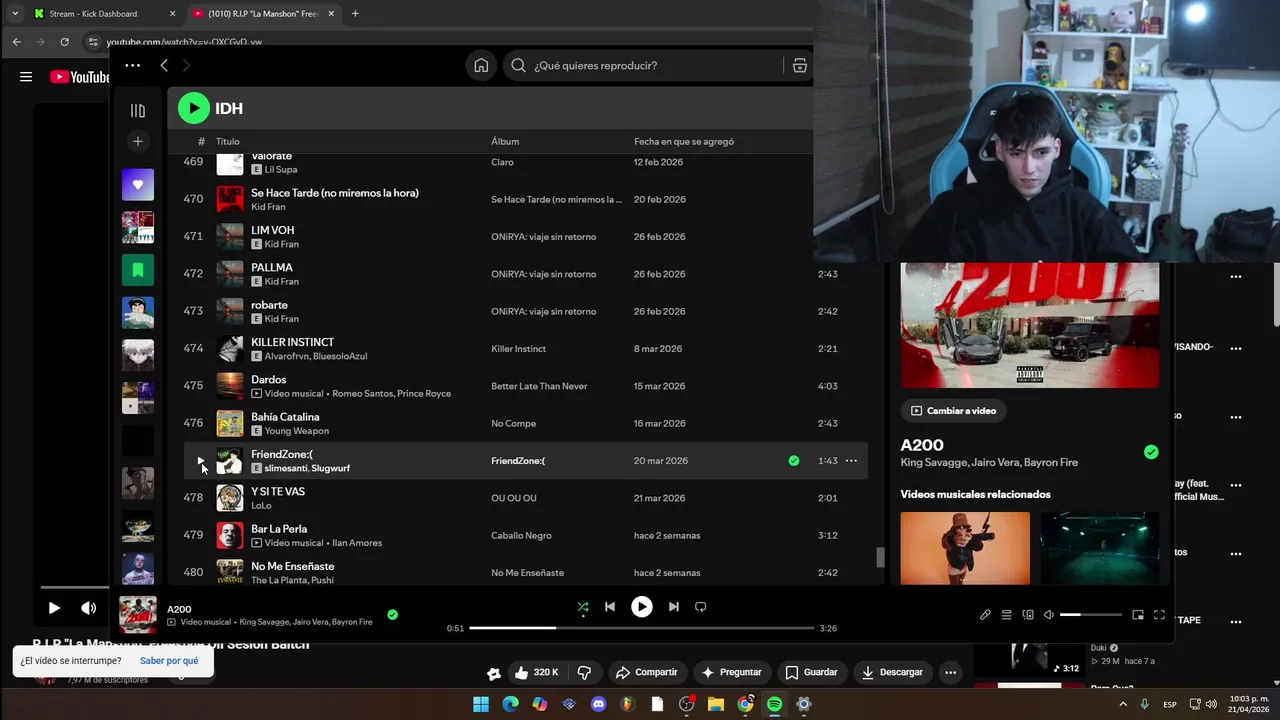Open Spotify miniplayer icon
Viewport: 1280px width, 720px height.
tap(1138, 615)
